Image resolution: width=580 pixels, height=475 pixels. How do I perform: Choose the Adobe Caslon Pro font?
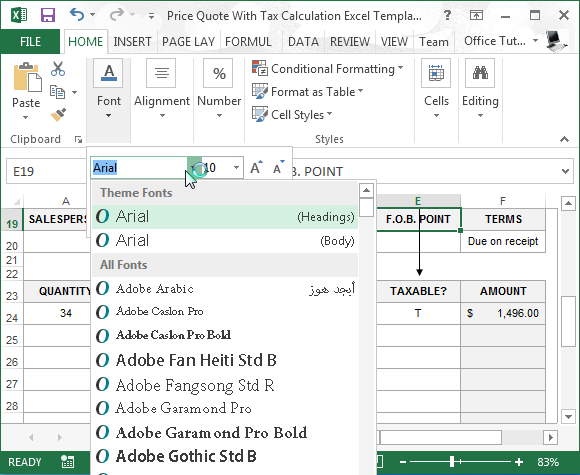225,311
